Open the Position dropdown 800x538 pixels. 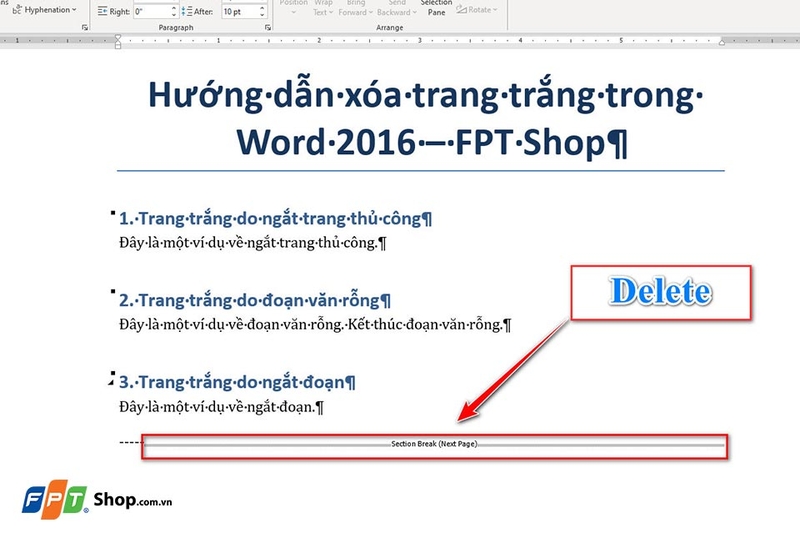coord(293,7)
